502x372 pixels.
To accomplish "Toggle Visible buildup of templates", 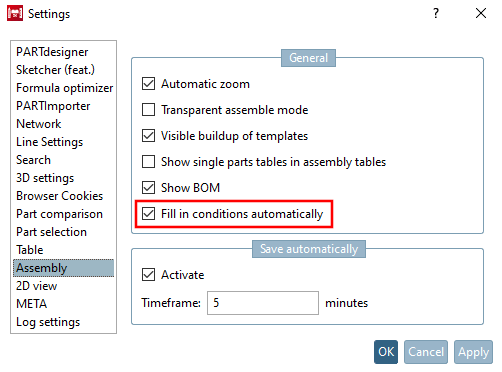I will [148, 136].
